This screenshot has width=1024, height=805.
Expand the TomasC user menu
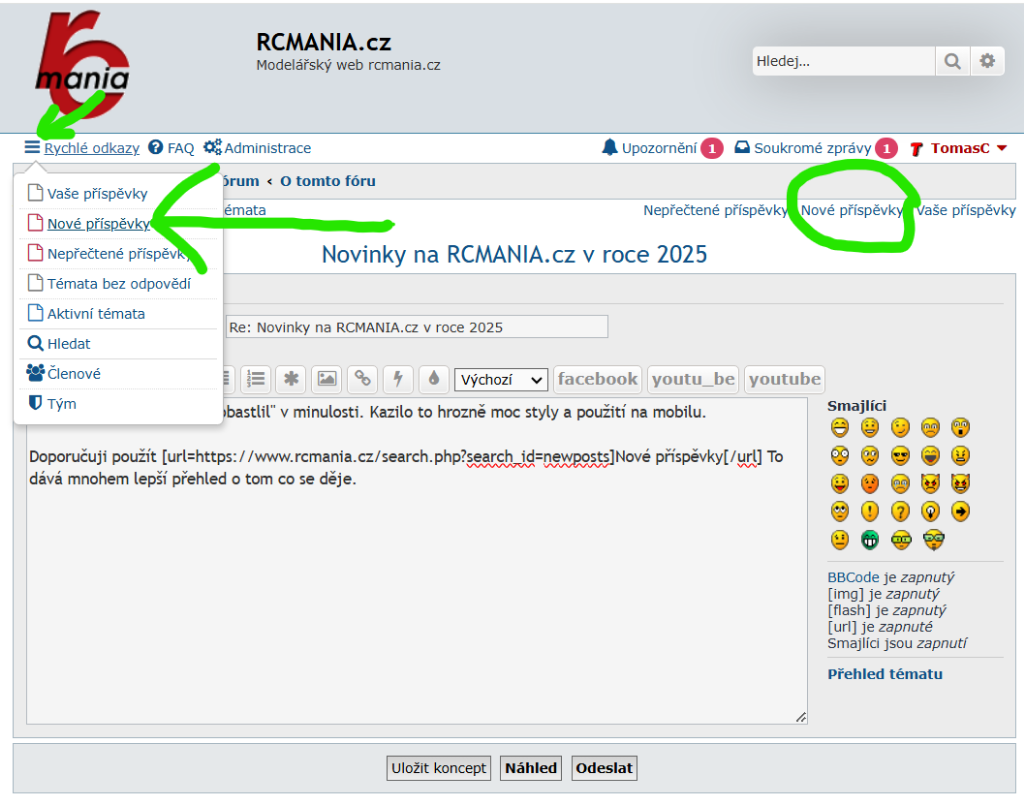pyautogui.click(x=958, y=148)
